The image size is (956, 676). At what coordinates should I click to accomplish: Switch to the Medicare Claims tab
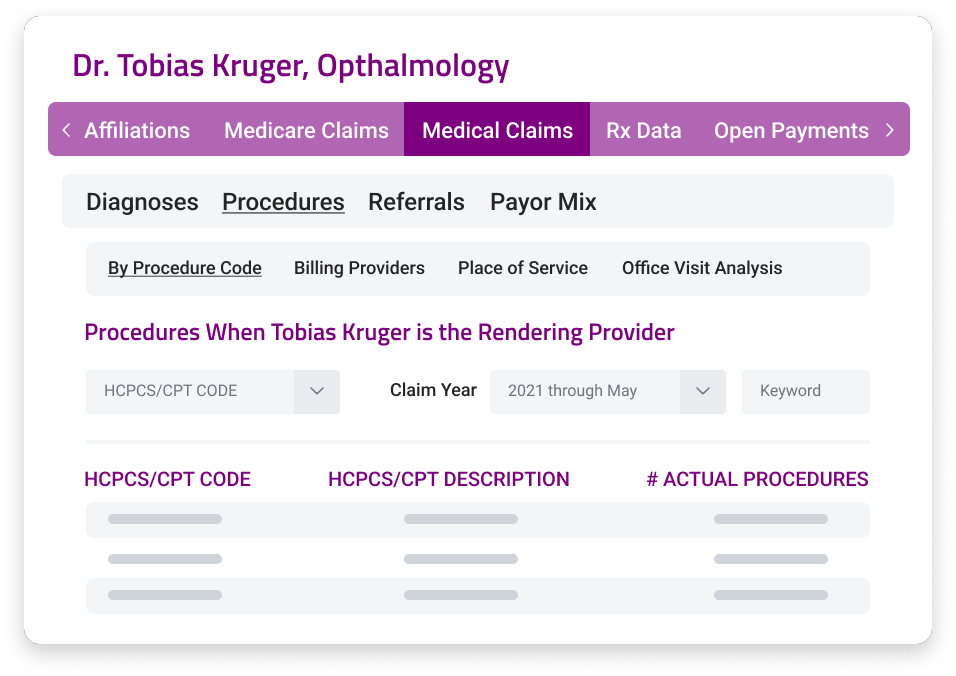click(306, 130)
